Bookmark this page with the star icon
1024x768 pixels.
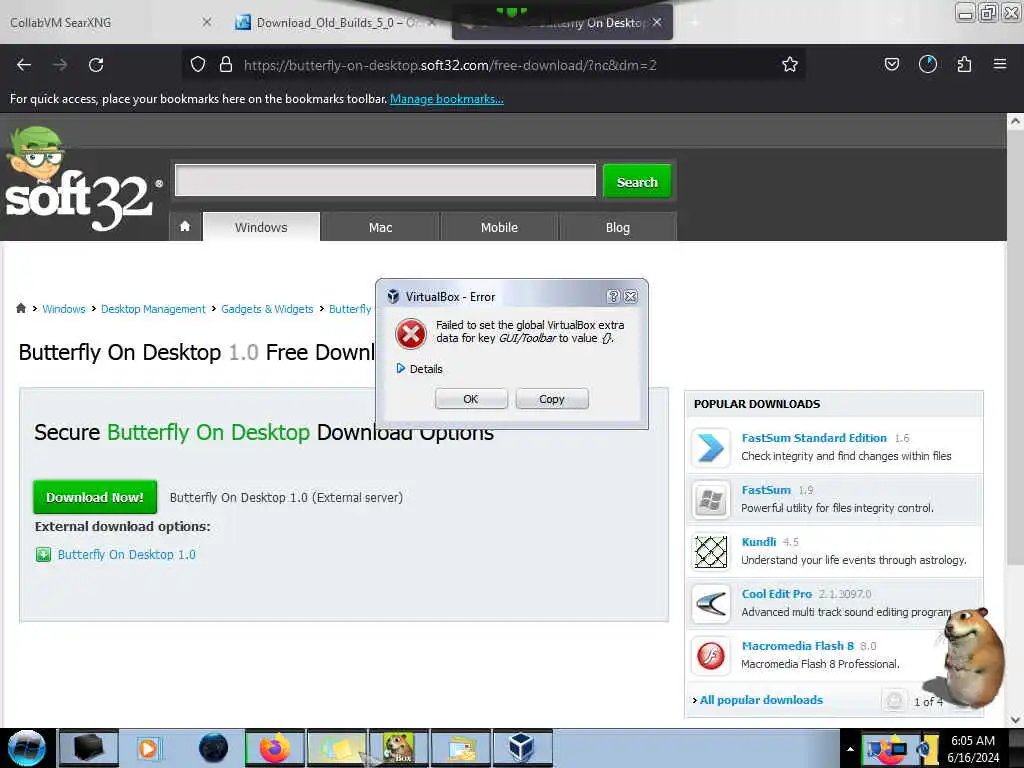[x=790, y=64]
